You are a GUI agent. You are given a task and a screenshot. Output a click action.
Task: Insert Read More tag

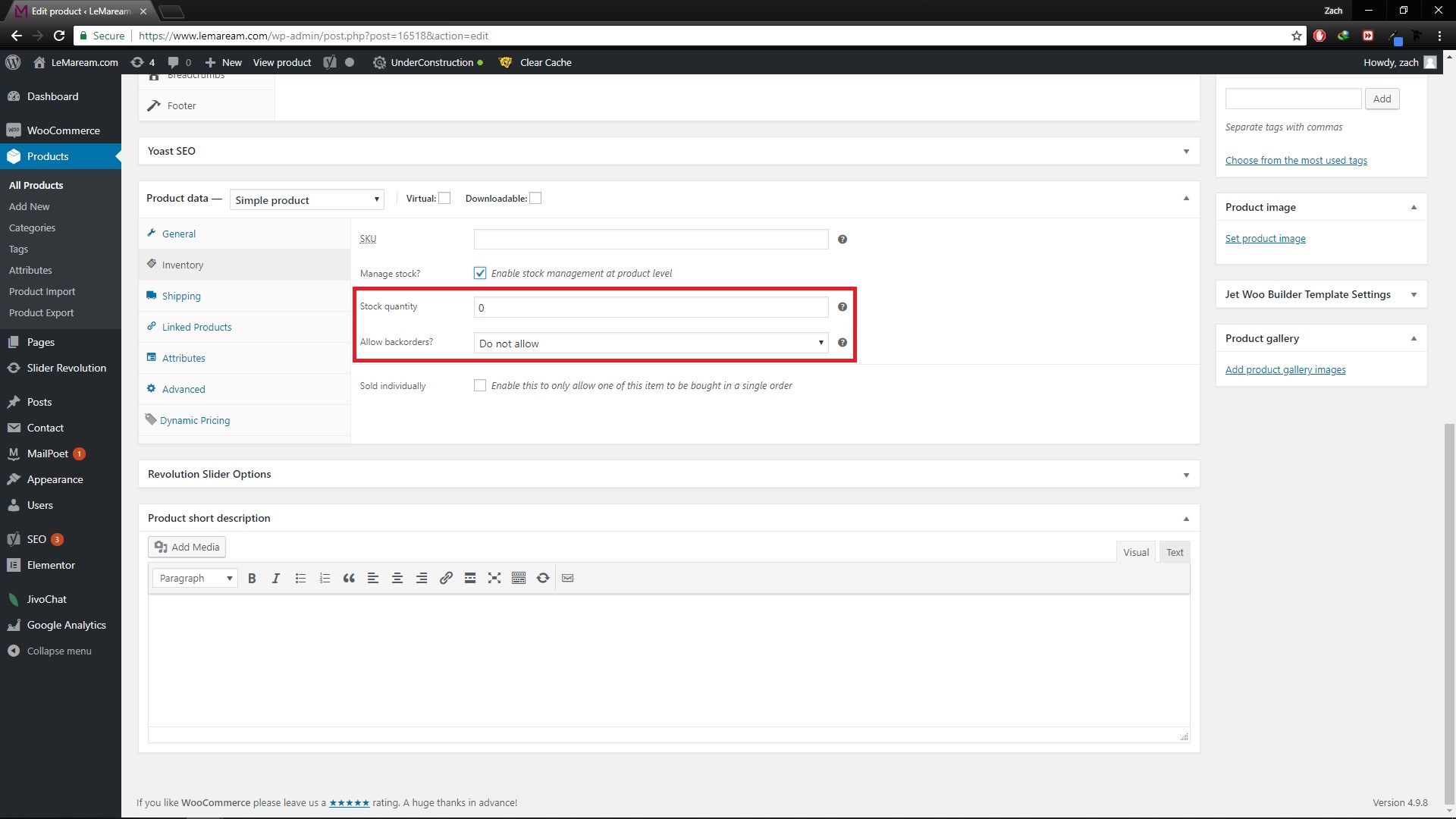coord(470,579)
